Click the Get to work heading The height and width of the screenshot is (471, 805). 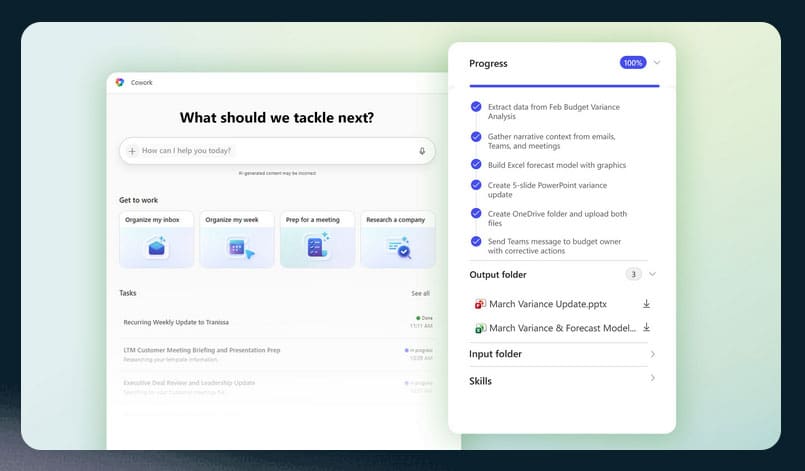click(x=139, y=200)
